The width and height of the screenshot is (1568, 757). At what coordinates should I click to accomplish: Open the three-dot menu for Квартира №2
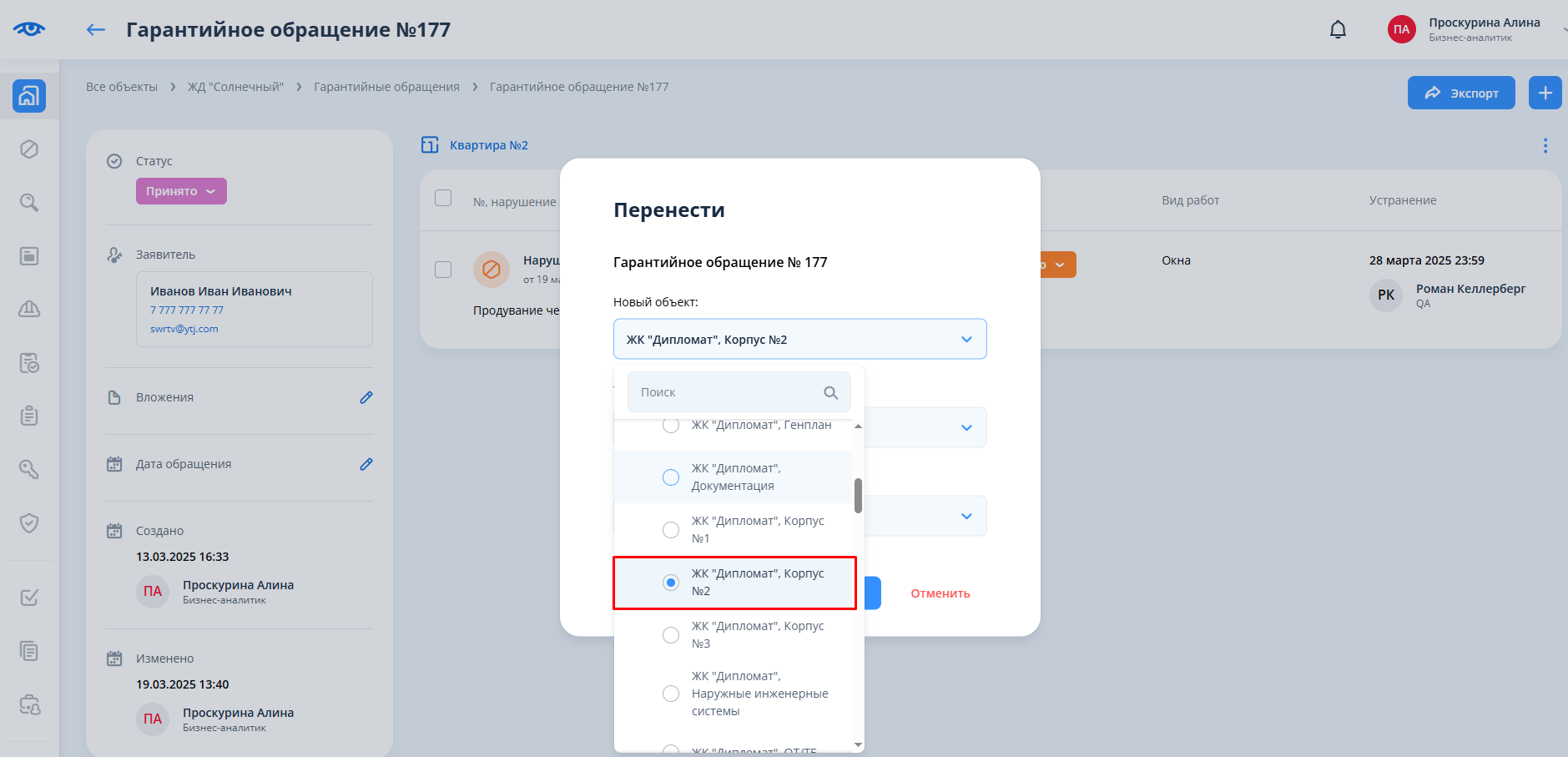point(1545,146)
